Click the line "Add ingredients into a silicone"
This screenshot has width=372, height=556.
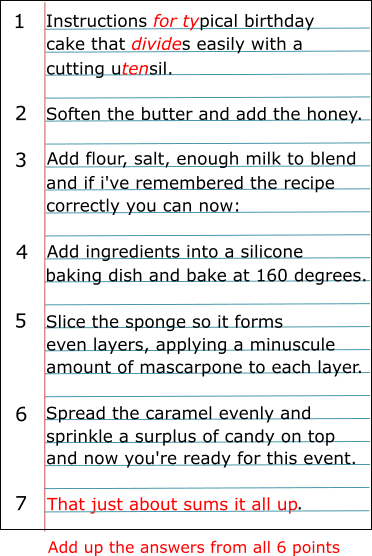[x=175, y=252]
